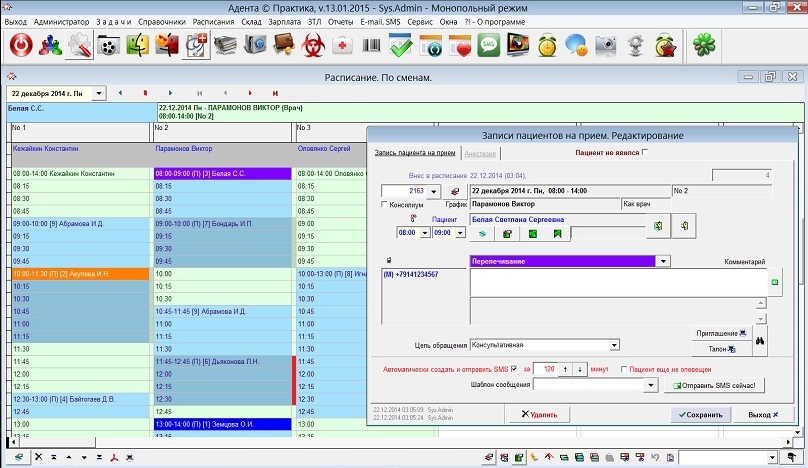Click the camera icon in toolbar
Viewport: 808px width, 468px height.
click(605, 45)
